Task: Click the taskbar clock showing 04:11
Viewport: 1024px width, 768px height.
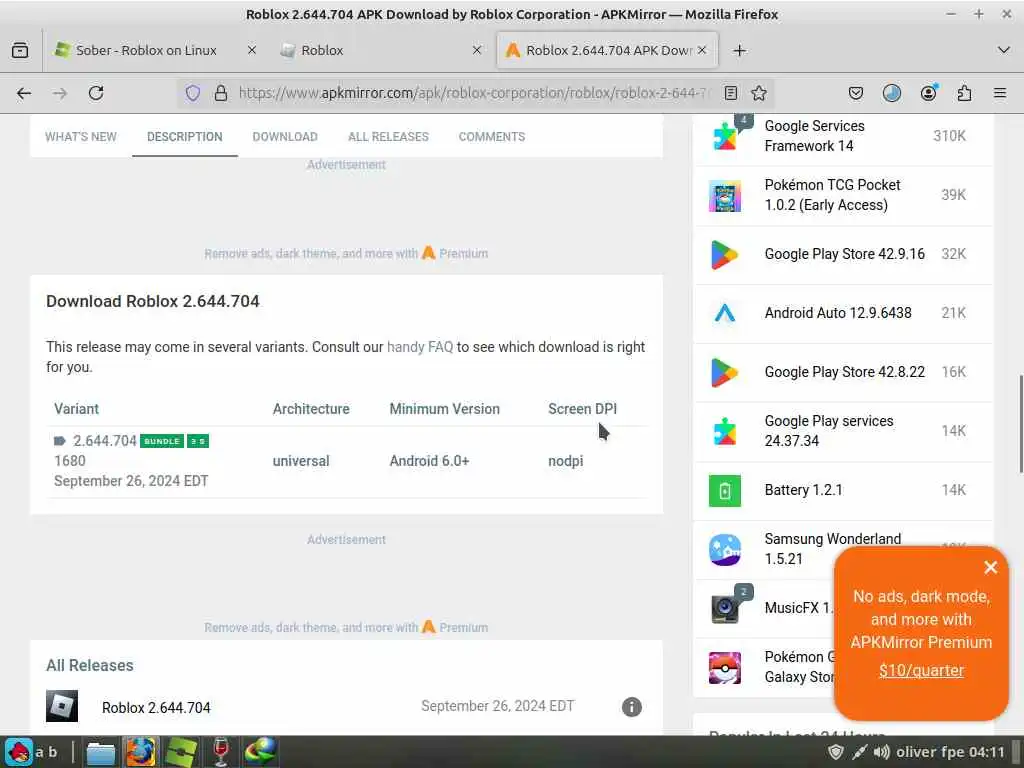Action: tap(987, 752)
